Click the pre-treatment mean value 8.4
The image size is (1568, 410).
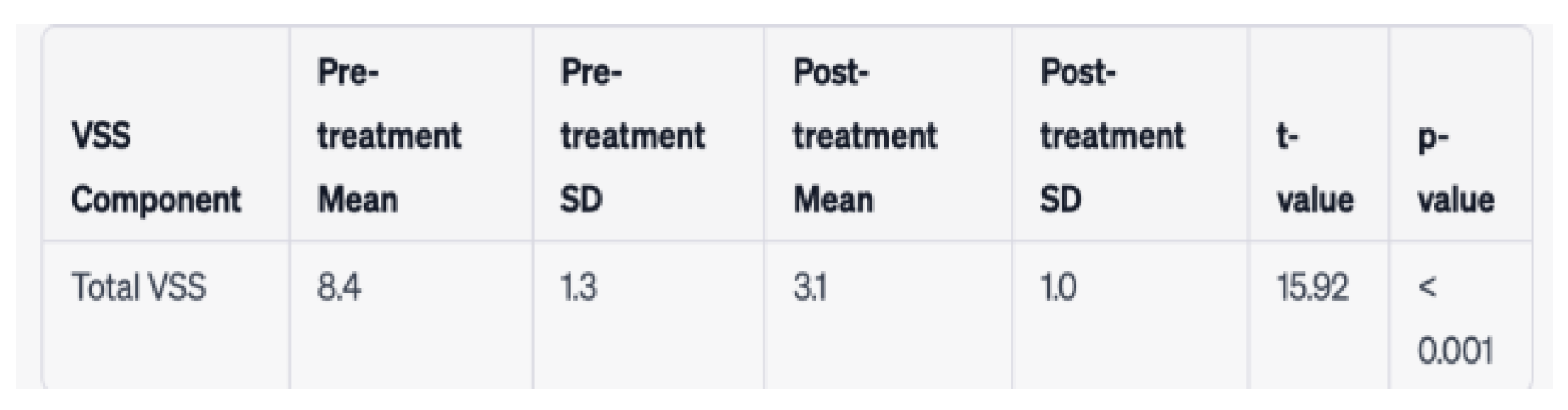coord(339,288)
